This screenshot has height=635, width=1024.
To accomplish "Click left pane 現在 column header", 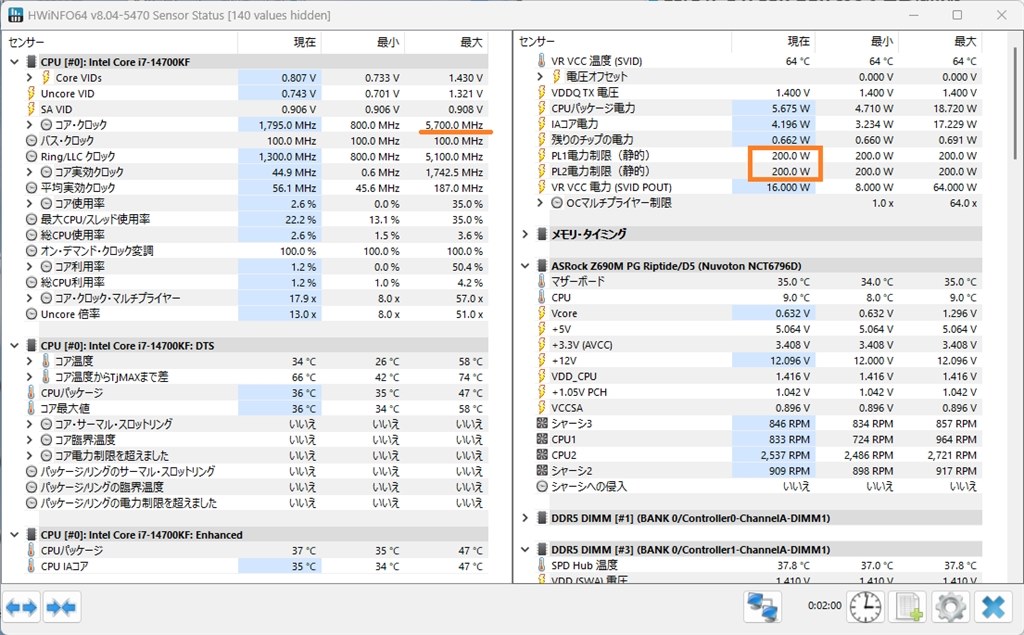I will 280,42.
